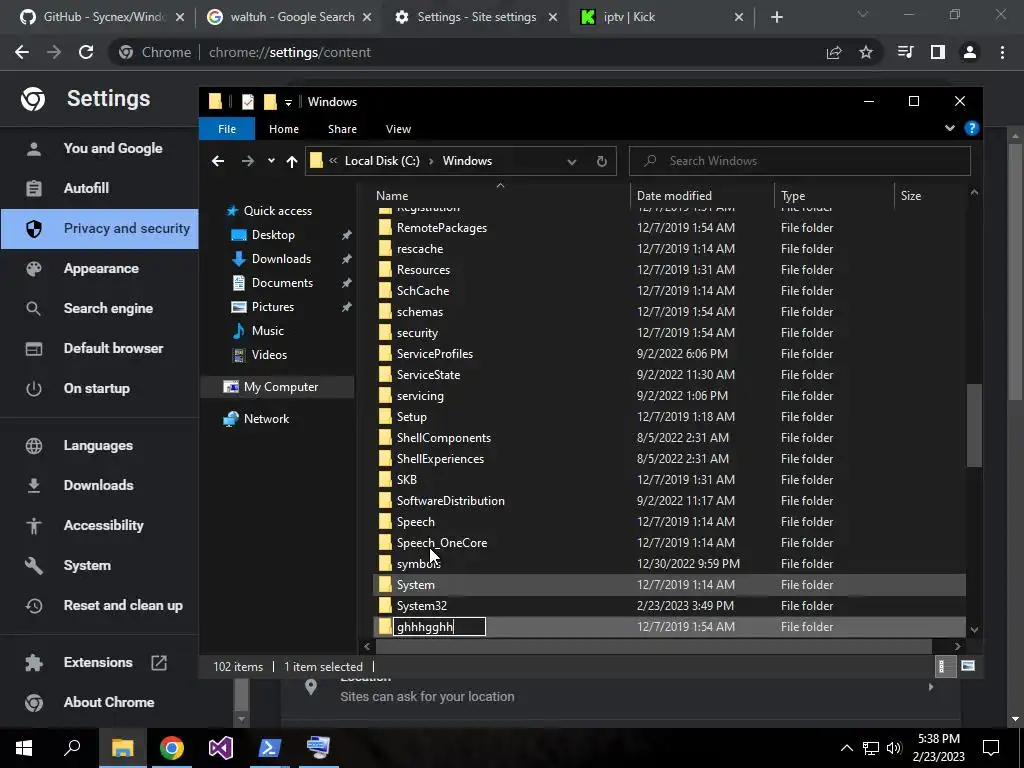Open a new Chrome tab
This screenshot has width=1024, height=768.
click(x=776, y=18)
